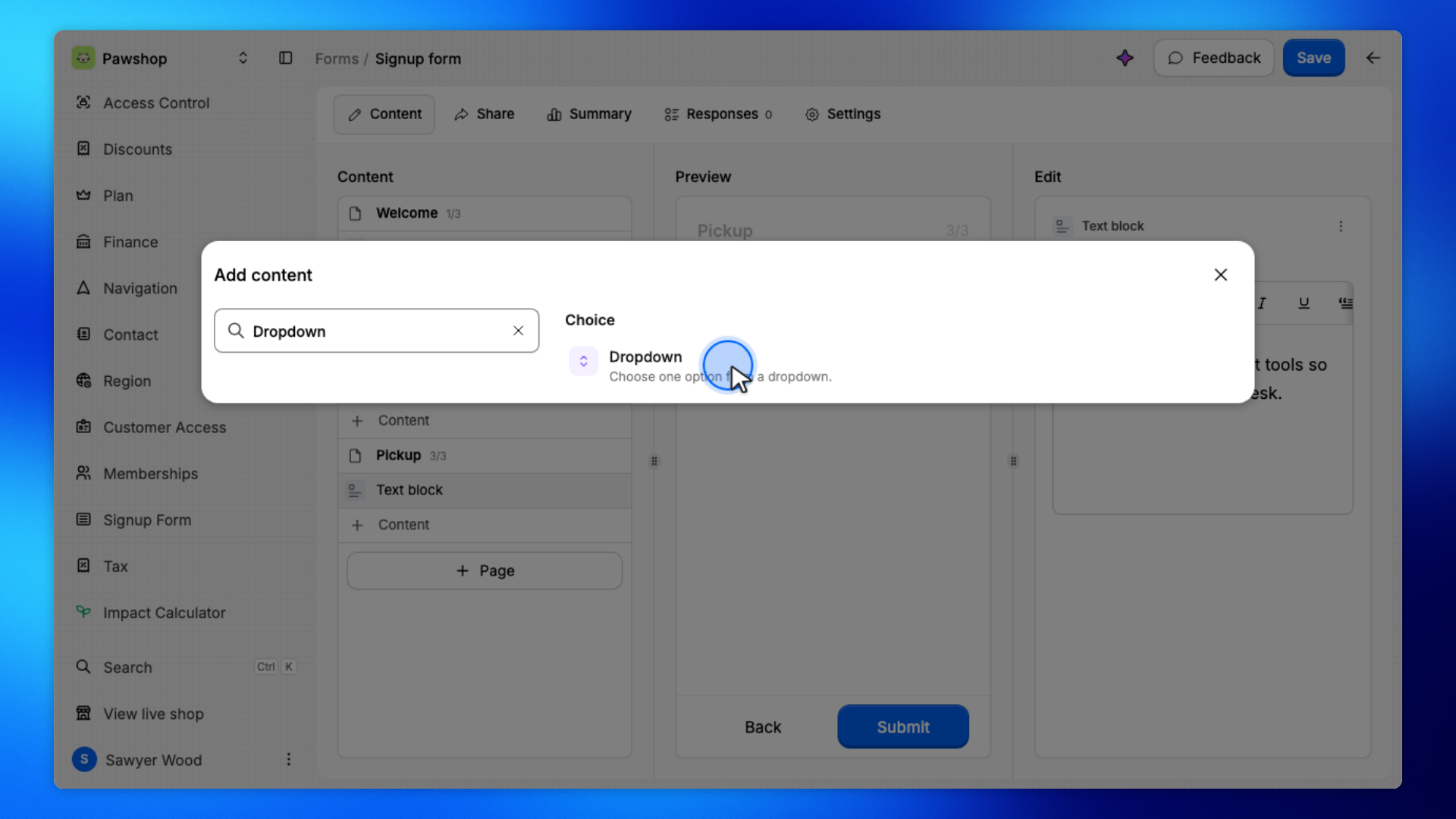The height and width of the screenshot is (819, 1456).
Task: Click Submit in the preview
Action: tap(902, 727)
